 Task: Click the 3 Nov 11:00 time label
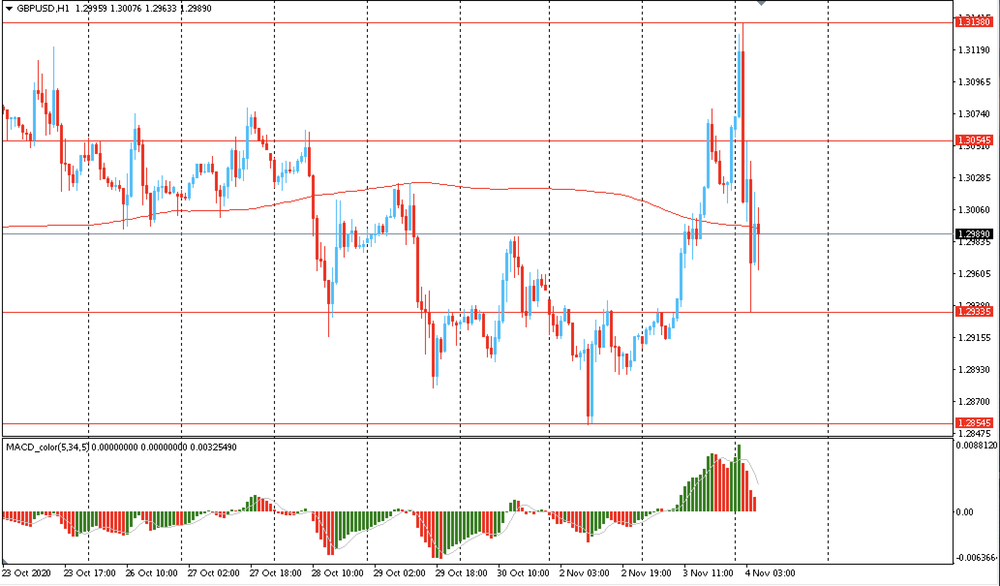pyautogui.click(x=708, y=574)
